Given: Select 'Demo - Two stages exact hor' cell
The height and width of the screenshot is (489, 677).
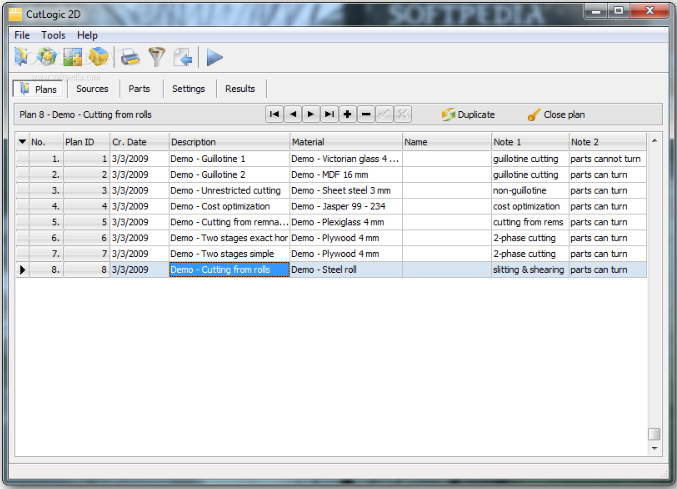Looking at the screenshot, I should [x=229, y=238].
